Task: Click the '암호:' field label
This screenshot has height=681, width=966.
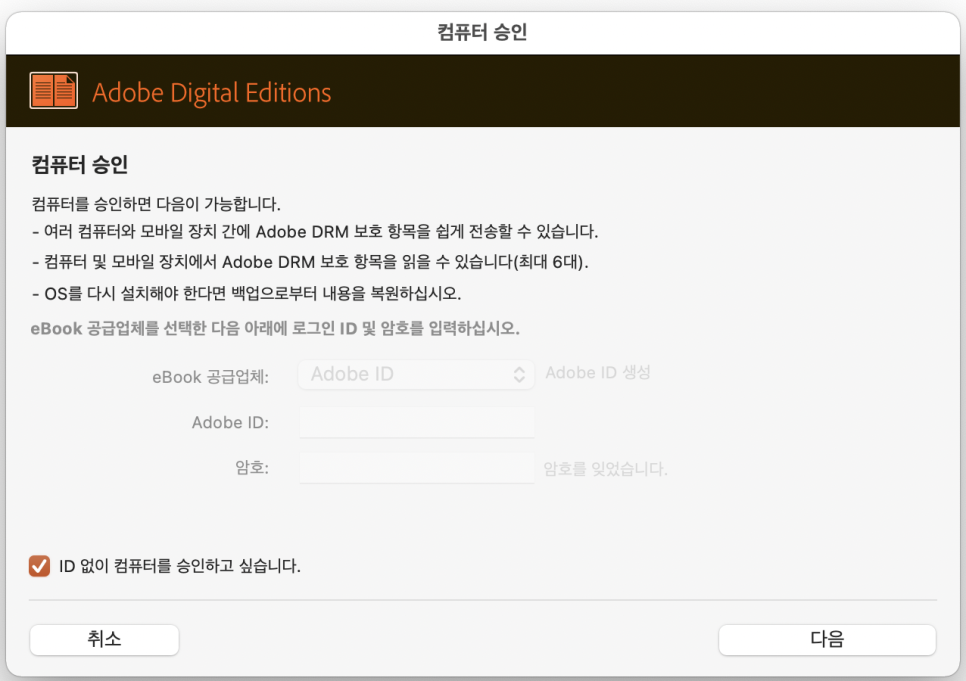Action: point(252,468)
